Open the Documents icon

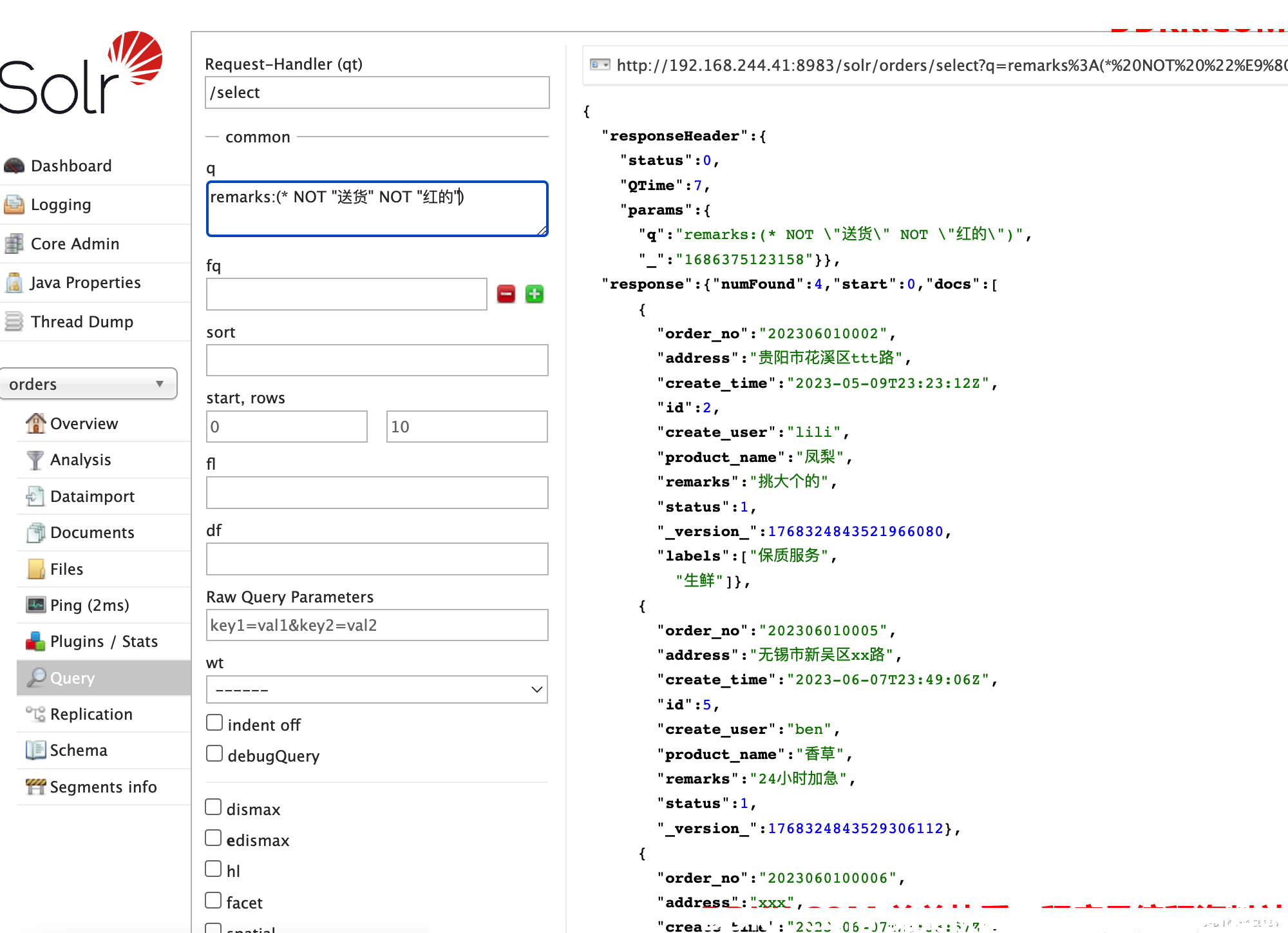pyautogui.click(x=35, y=533)
